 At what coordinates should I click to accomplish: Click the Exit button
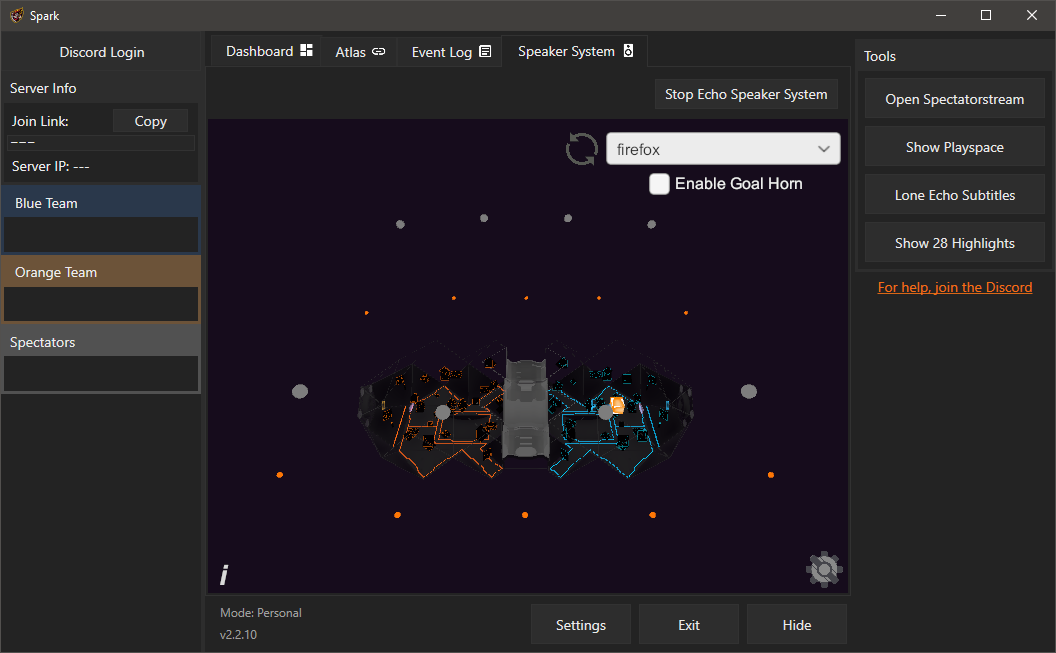pos(688,625)
